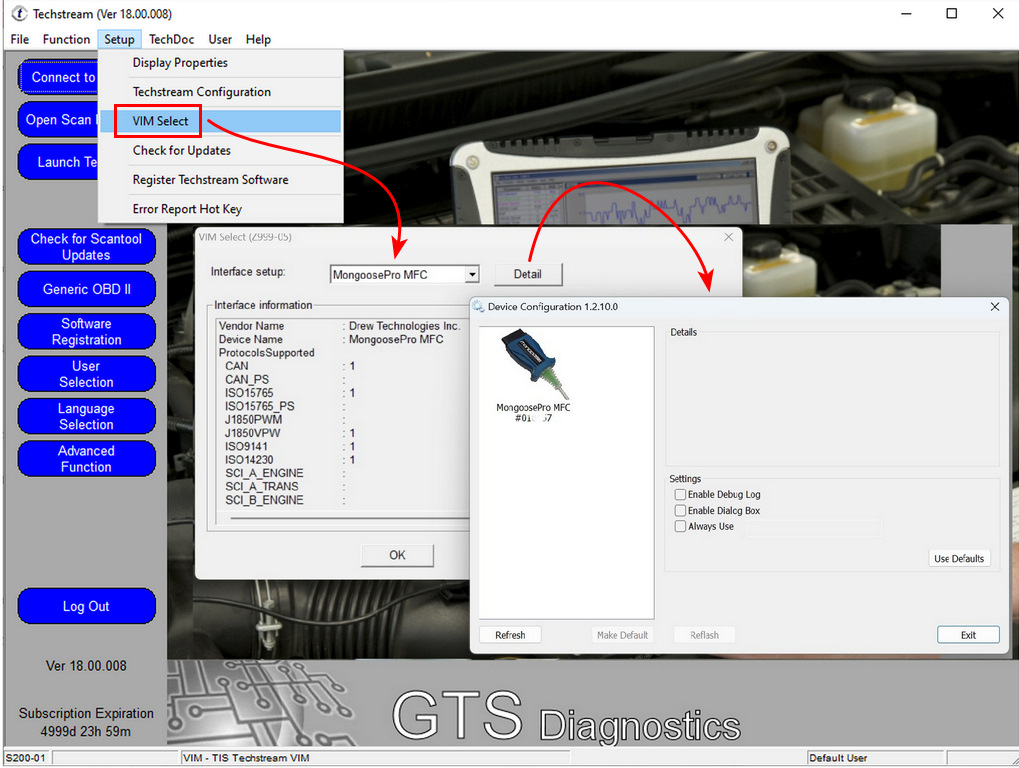Click the CAN_PS protocol row
1019x768 pixels.
285,379
